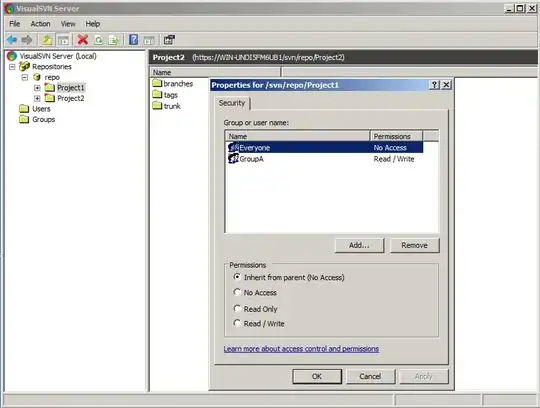The image size is (540, 408).
Task: Click the blue Back arrow toolbar icon
Action: point(12,40)
